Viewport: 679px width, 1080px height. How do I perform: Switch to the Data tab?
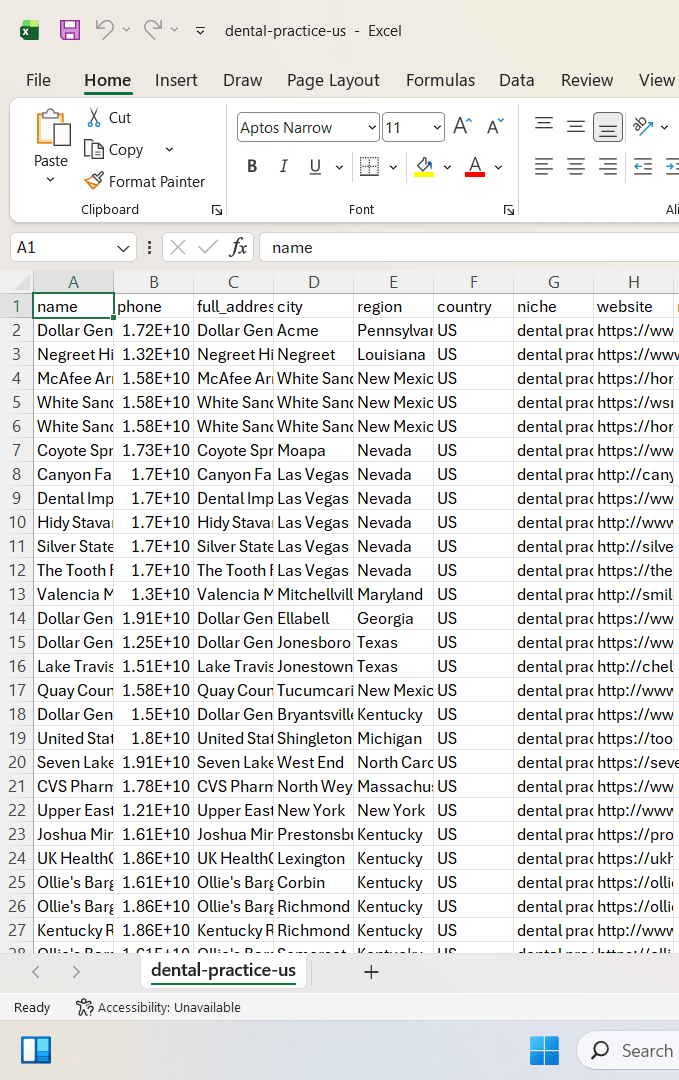516,81
